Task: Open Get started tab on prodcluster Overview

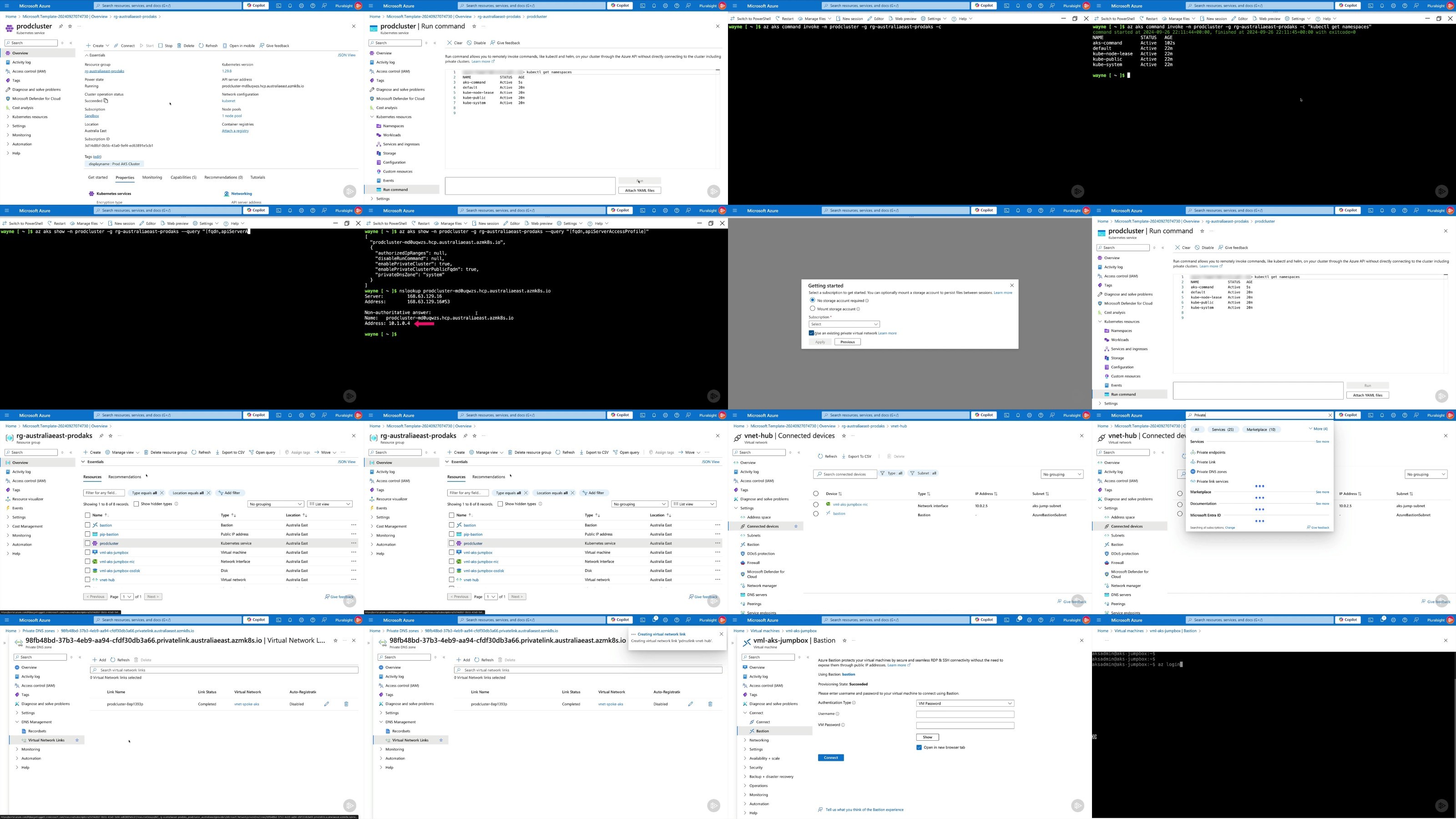Action: pos(98,177)
